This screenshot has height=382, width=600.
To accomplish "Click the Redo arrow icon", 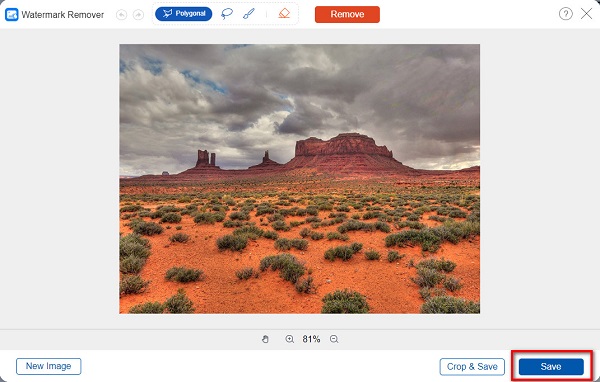I will coord(138,15).
